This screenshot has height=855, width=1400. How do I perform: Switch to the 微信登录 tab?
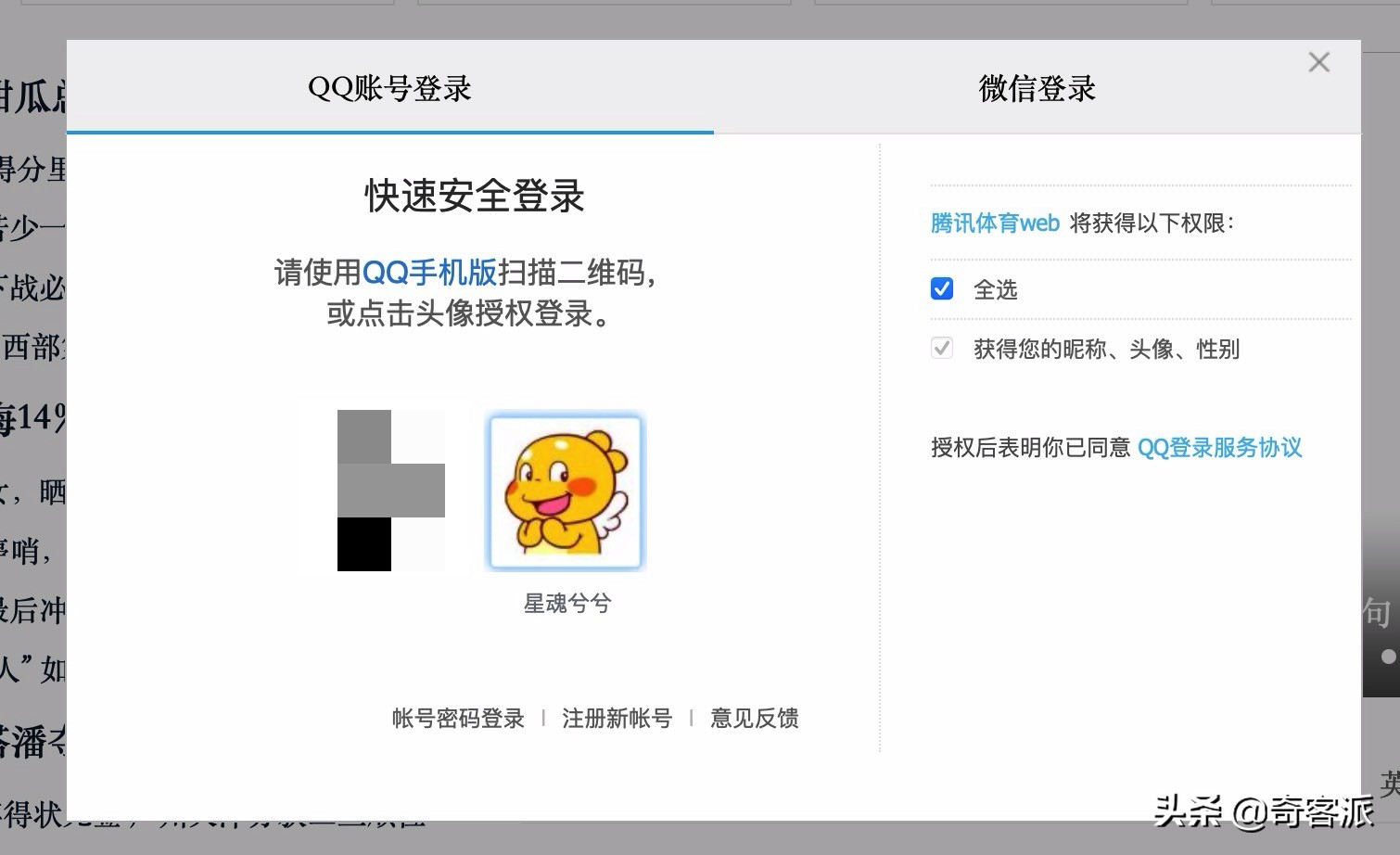tap(1037, 88)
